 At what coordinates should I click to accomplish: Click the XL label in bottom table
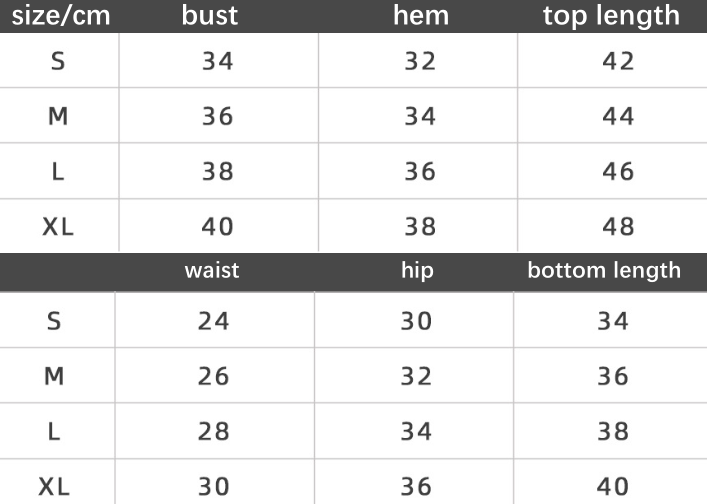(x=54, y=487)
